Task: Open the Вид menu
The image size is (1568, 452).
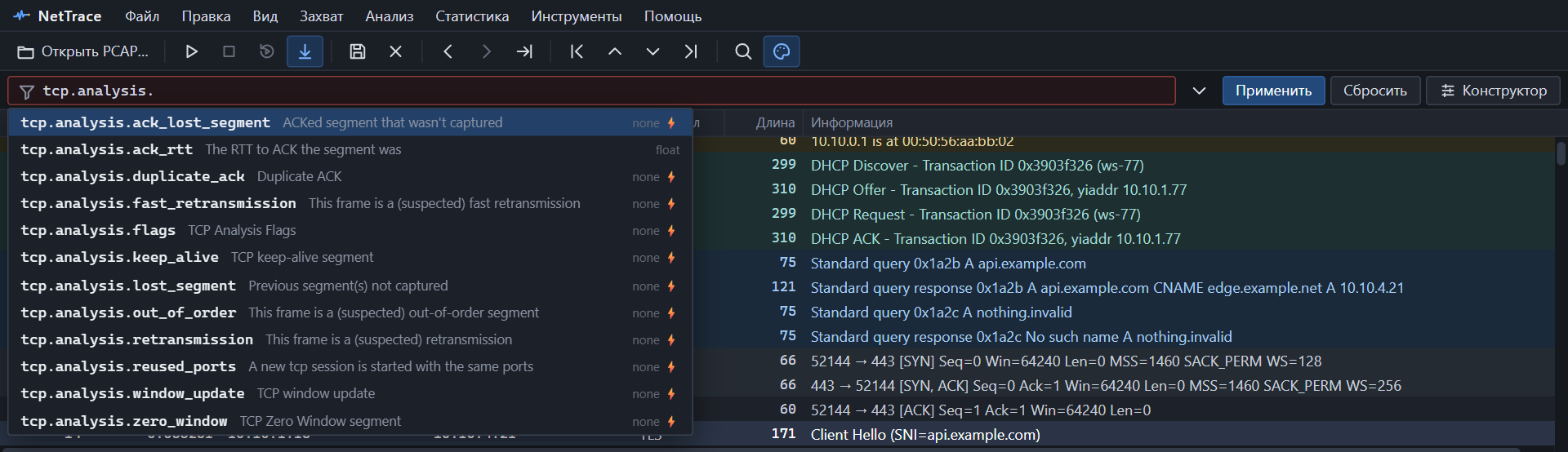Action: (x=265, y=16)
